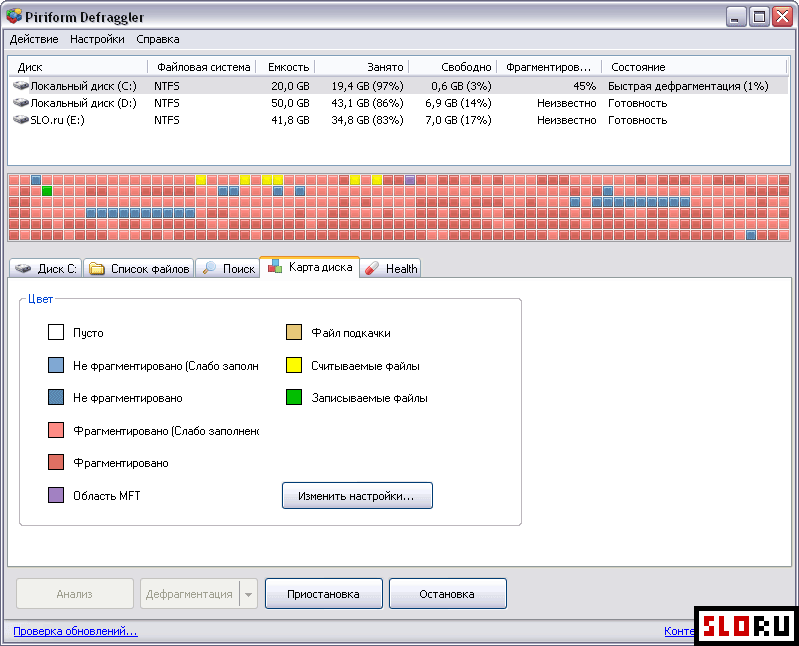Click the Файл подкачки tan swatch
This screenshot has width=799, height=646.
pos(294,332)
